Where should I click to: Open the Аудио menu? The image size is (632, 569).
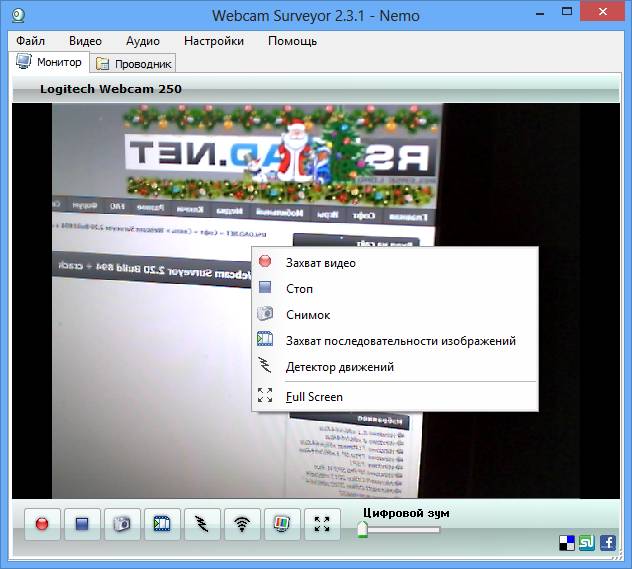pos(143,41)
